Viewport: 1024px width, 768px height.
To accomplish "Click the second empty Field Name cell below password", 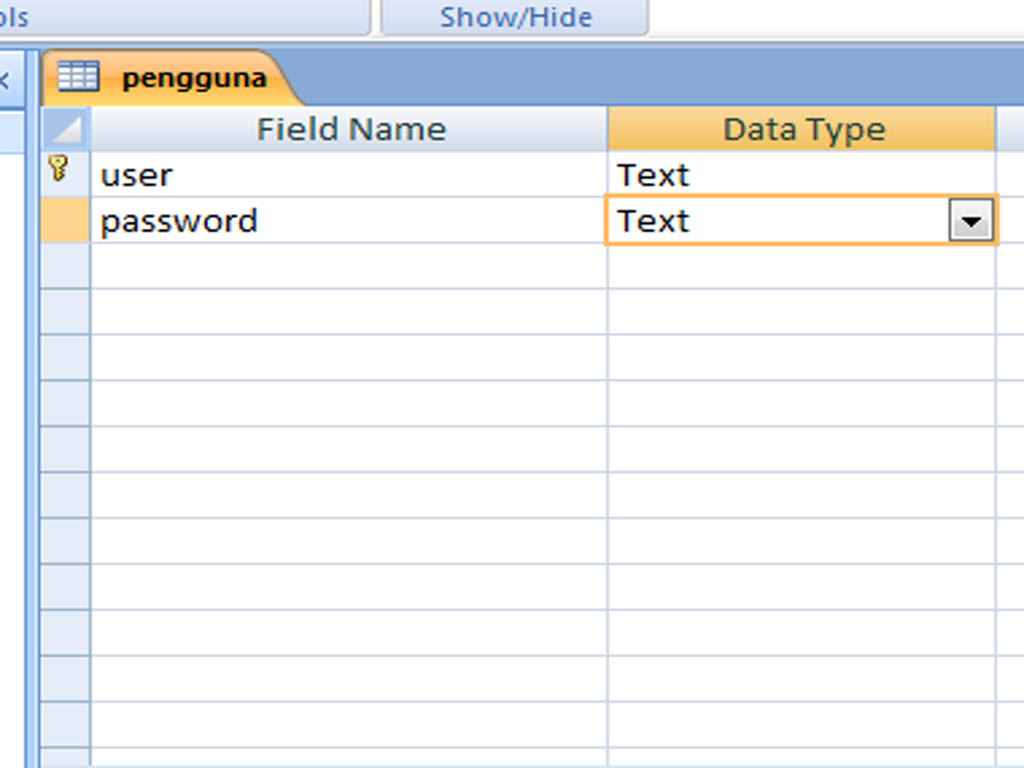I will pyautogui.click(x=348, y=312).
